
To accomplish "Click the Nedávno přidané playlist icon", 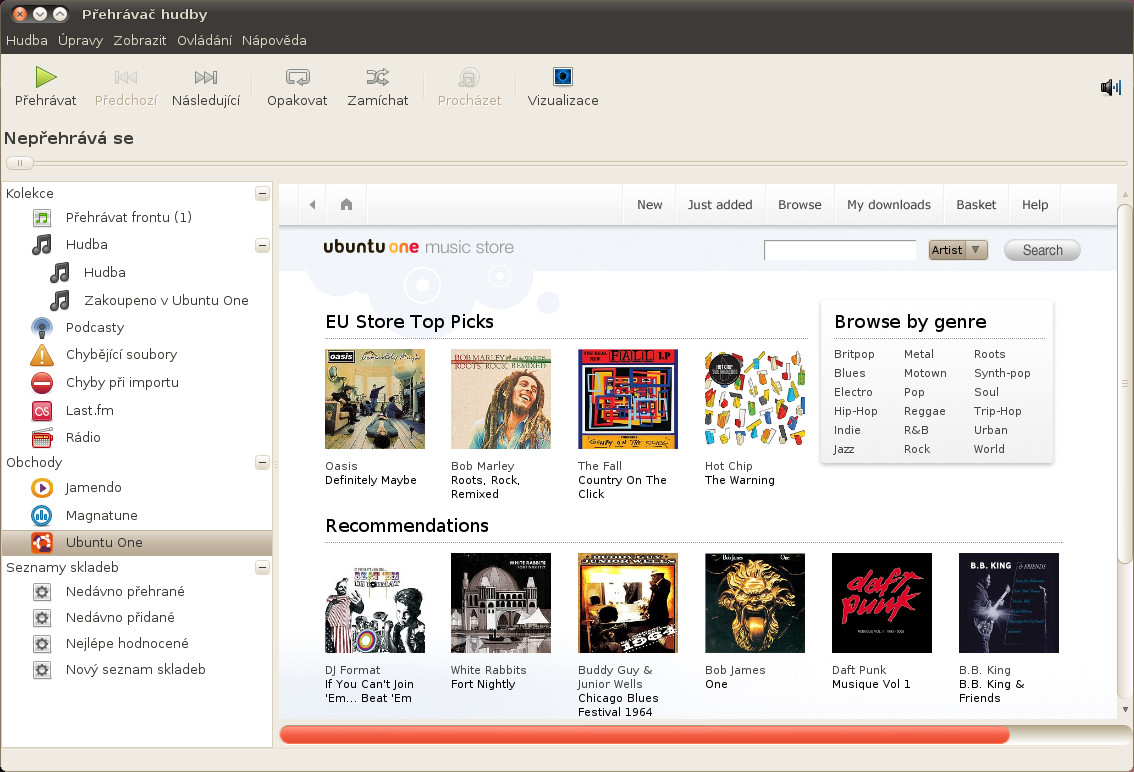I will tap(42, 618).
